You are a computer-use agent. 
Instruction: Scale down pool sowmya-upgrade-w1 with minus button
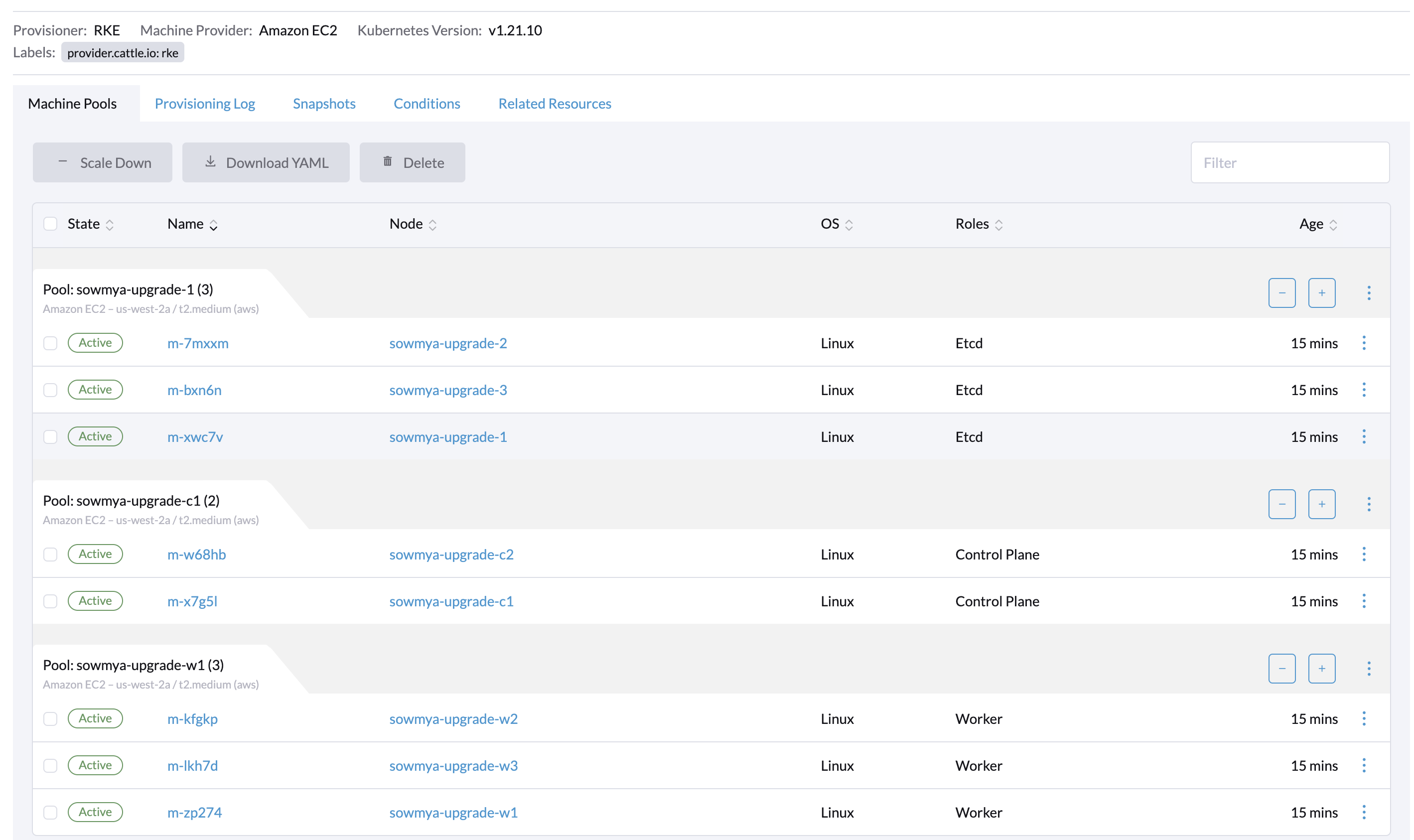pyautogui.click(x=1282, y=669)
